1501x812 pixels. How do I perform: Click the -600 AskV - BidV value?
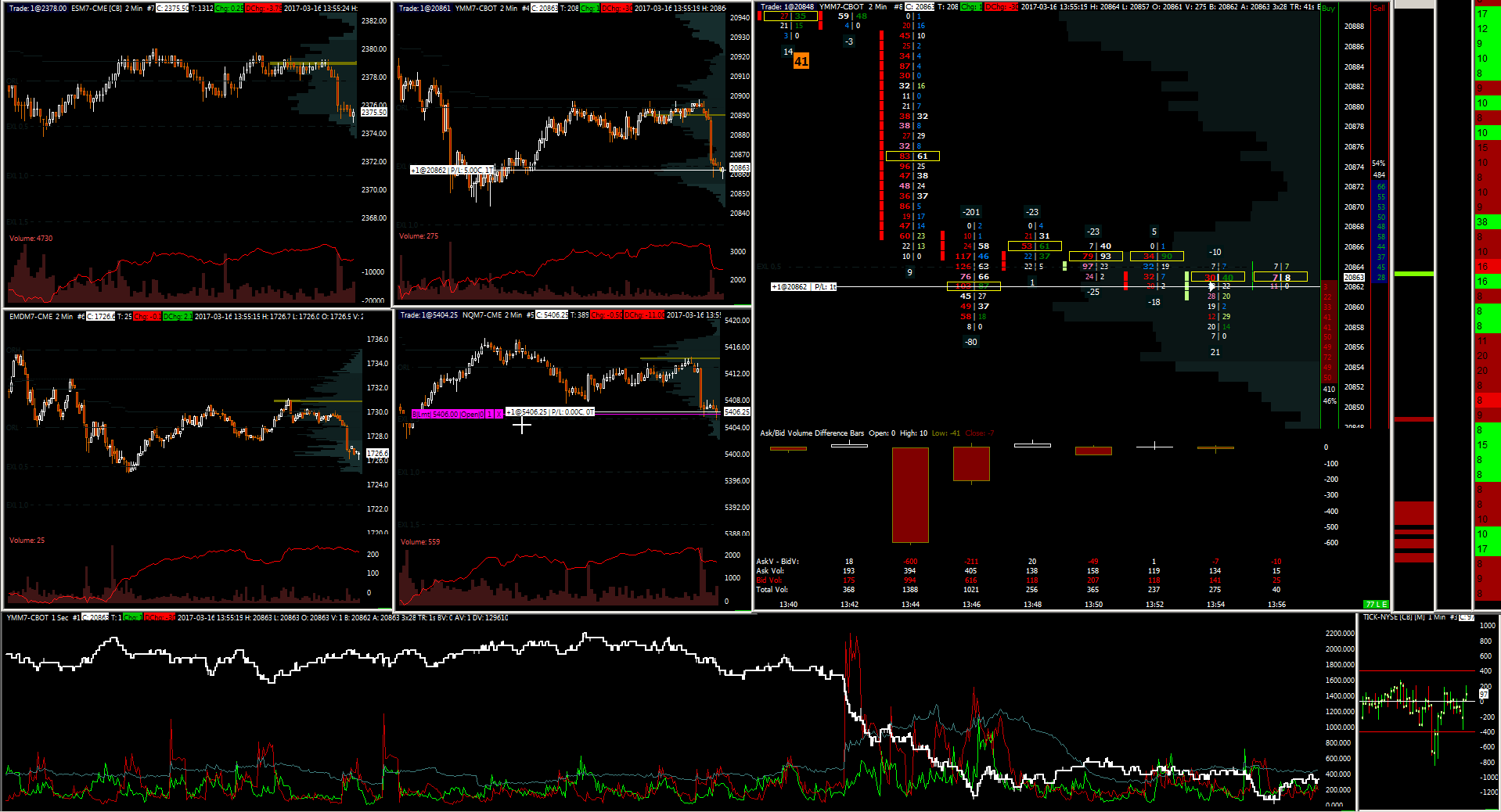point(910,562)
